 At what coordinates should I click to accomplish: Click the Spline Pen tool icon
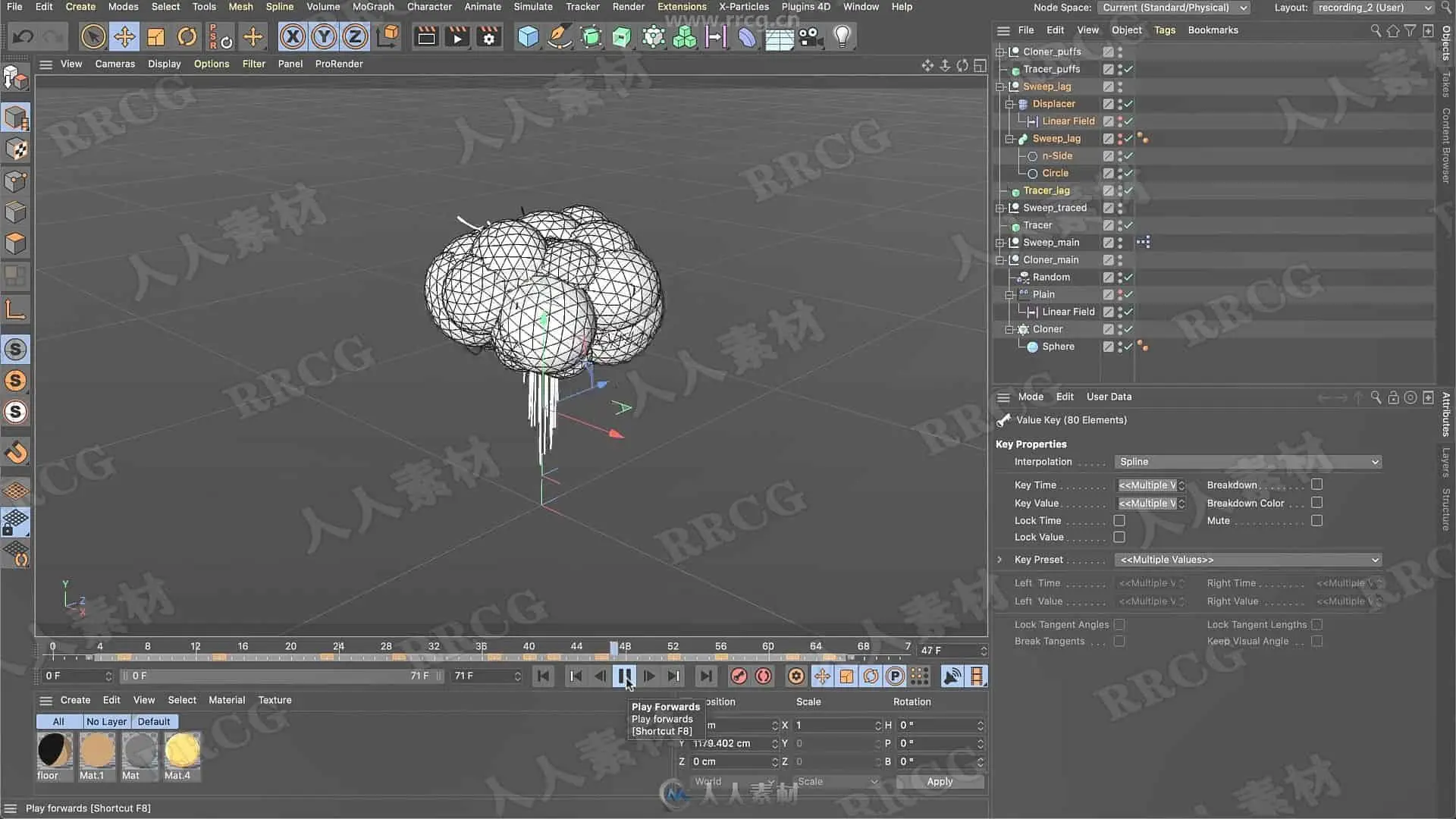click(560, 36)
